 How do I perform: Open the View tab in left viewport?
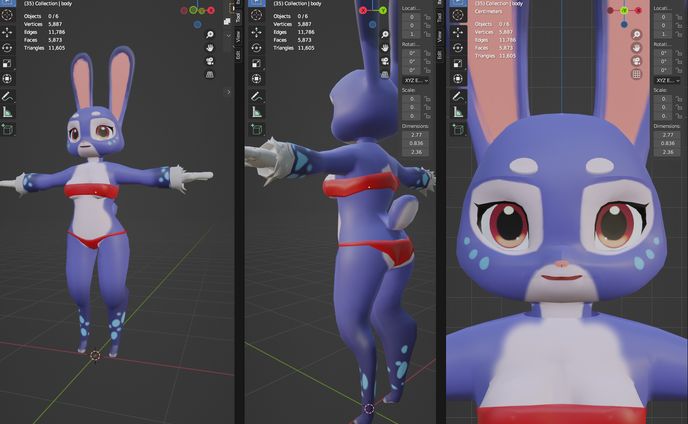point(238,36)
